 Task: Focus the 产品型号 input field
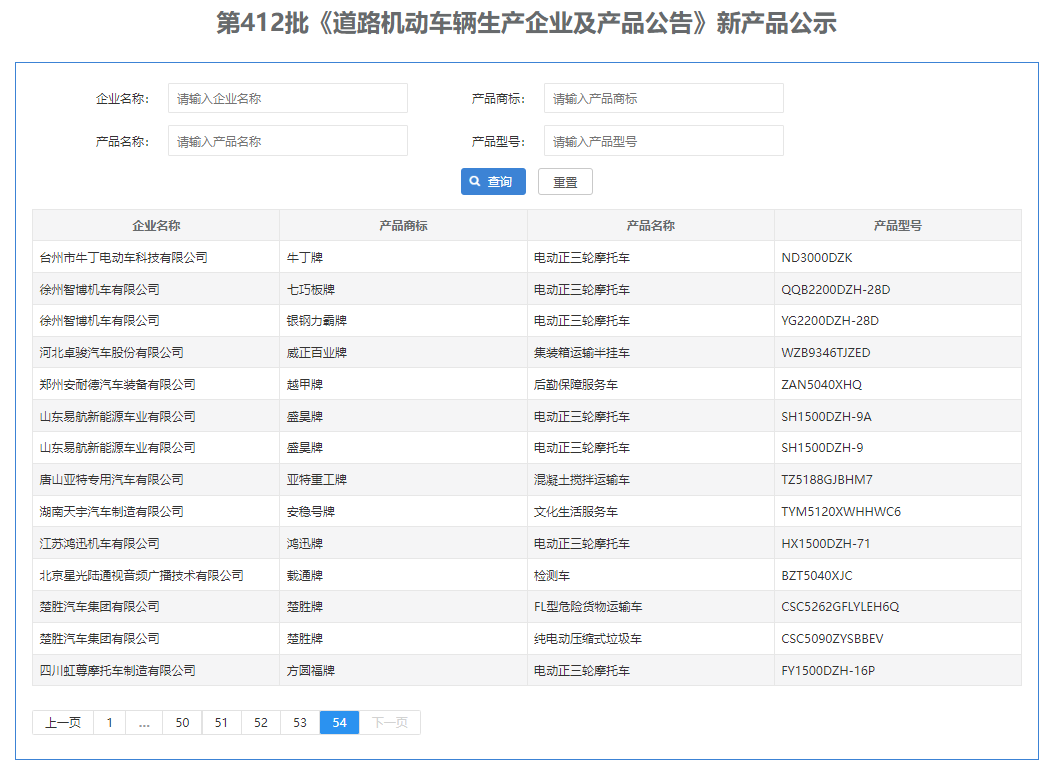(663, 141)
